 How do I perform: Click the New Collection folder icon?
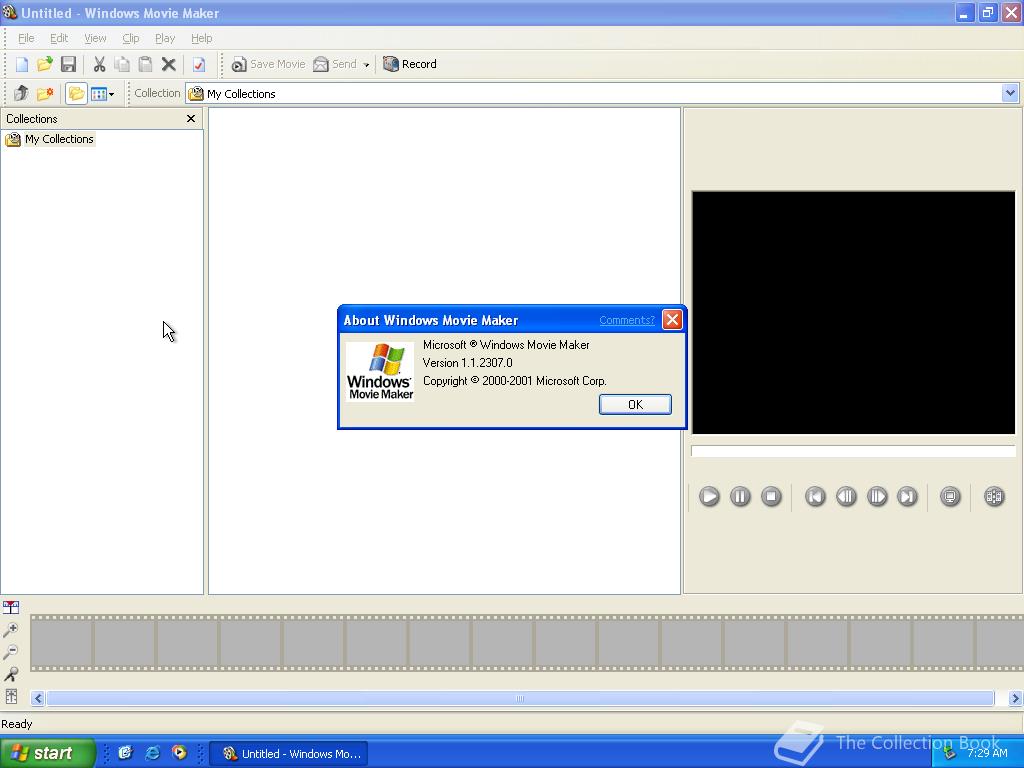[45, 93]
